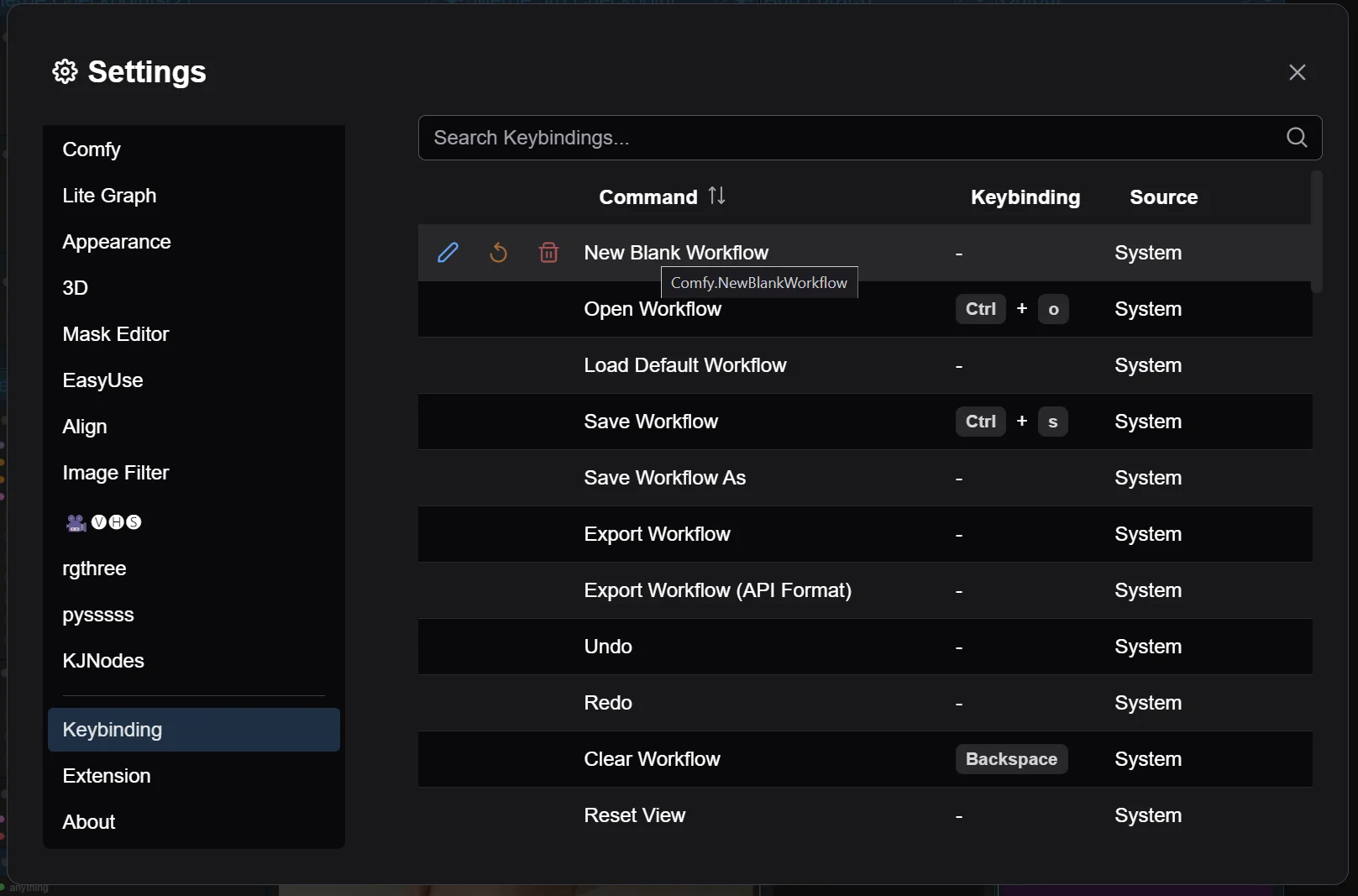This screenshot has width=1358, height=896.
Task: Select the Save Workflow keybinding row
Action: click(651, 422)
